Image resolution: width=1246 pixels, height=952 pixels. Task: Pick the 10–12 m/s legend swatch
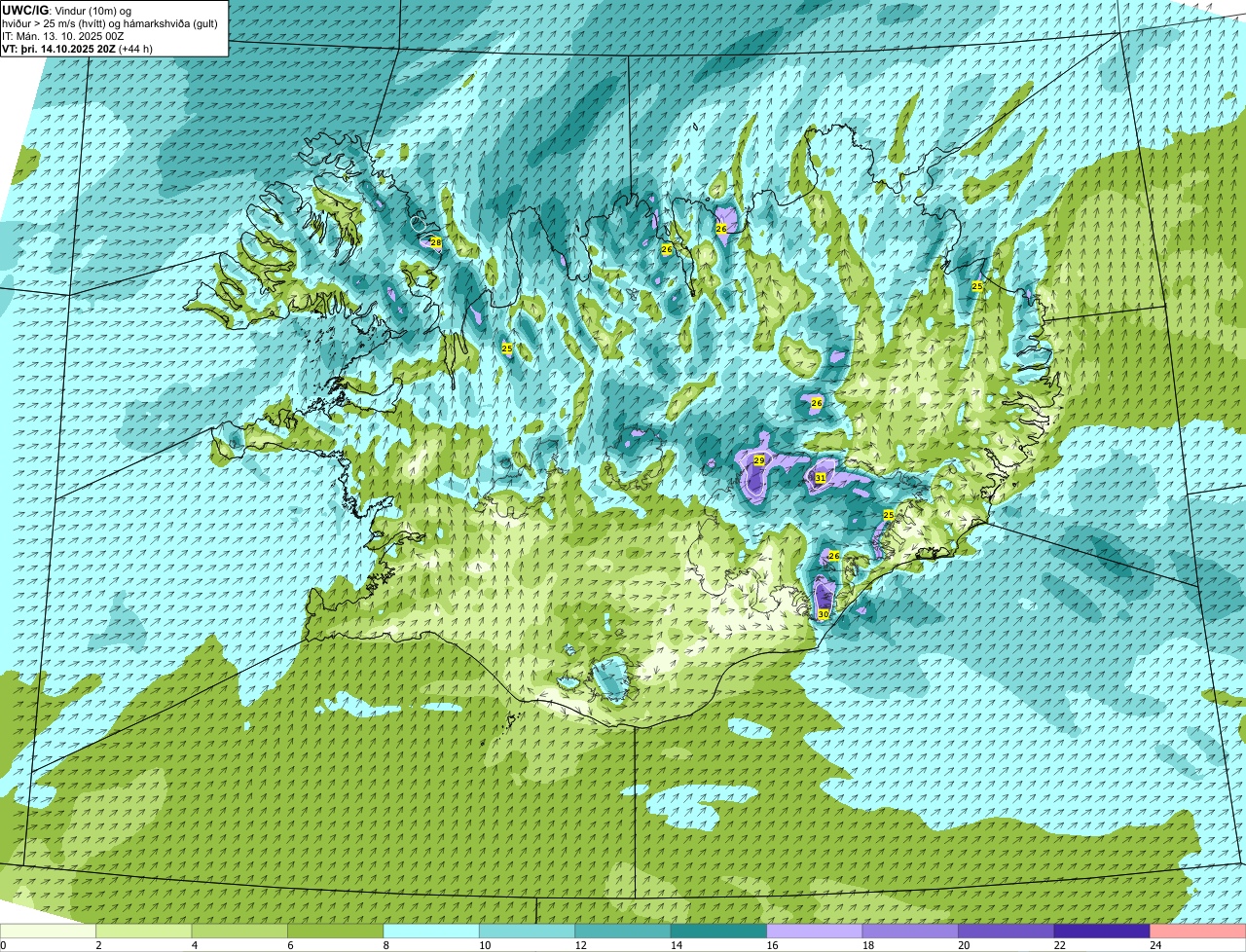[x=528, y=931]
